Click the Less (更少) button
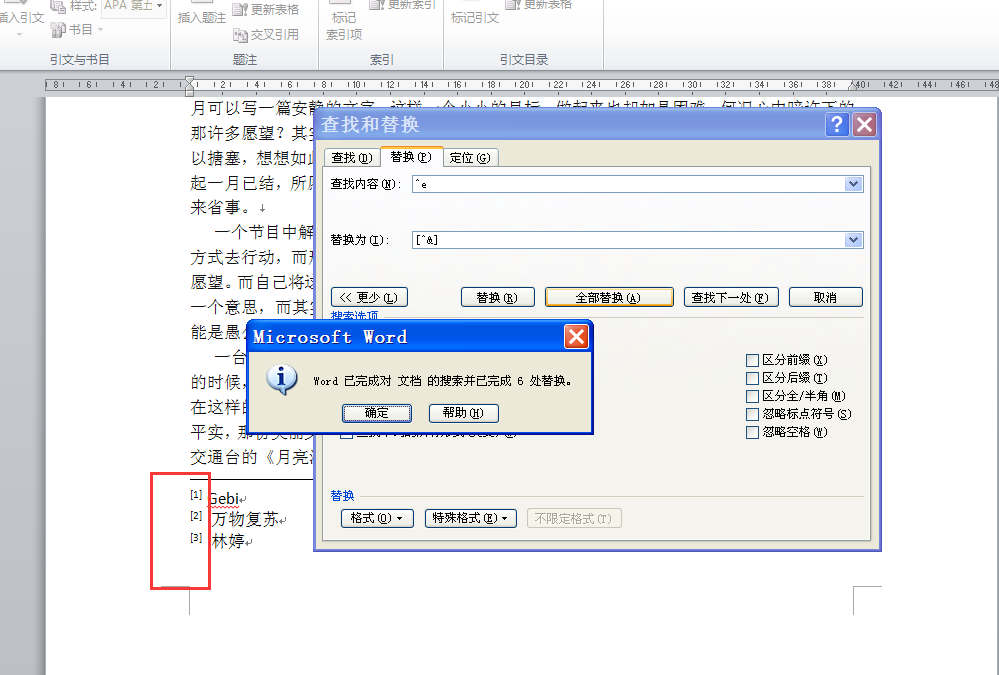This screenshot has height=675, width=999. 369,298
